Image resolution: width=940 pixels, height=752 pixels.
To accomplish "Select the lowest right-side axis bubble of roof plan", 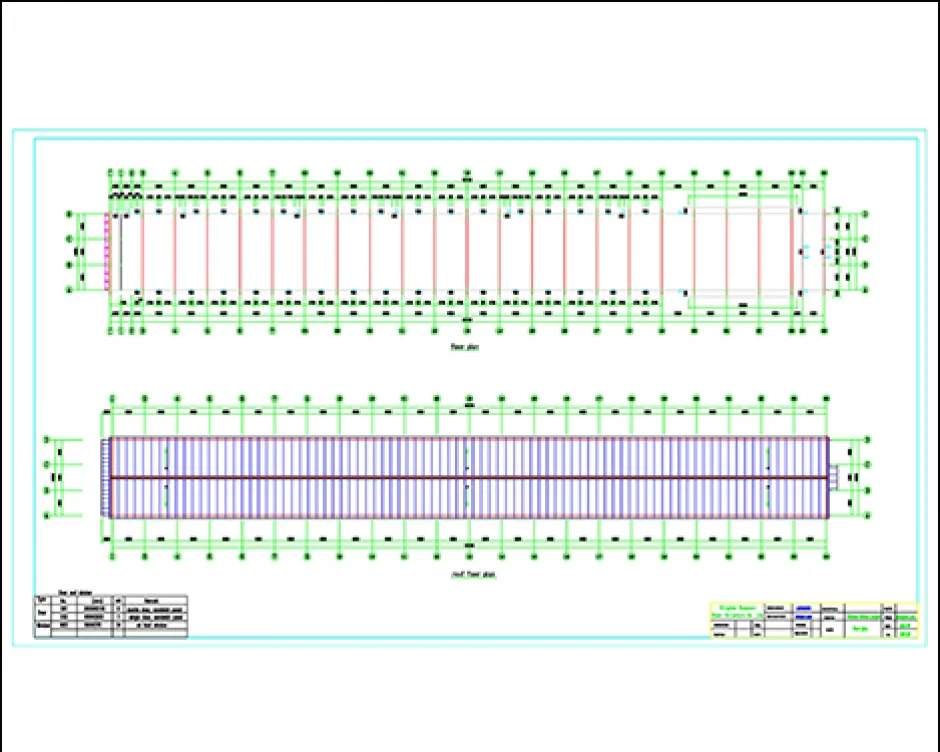I will [866, 515].
